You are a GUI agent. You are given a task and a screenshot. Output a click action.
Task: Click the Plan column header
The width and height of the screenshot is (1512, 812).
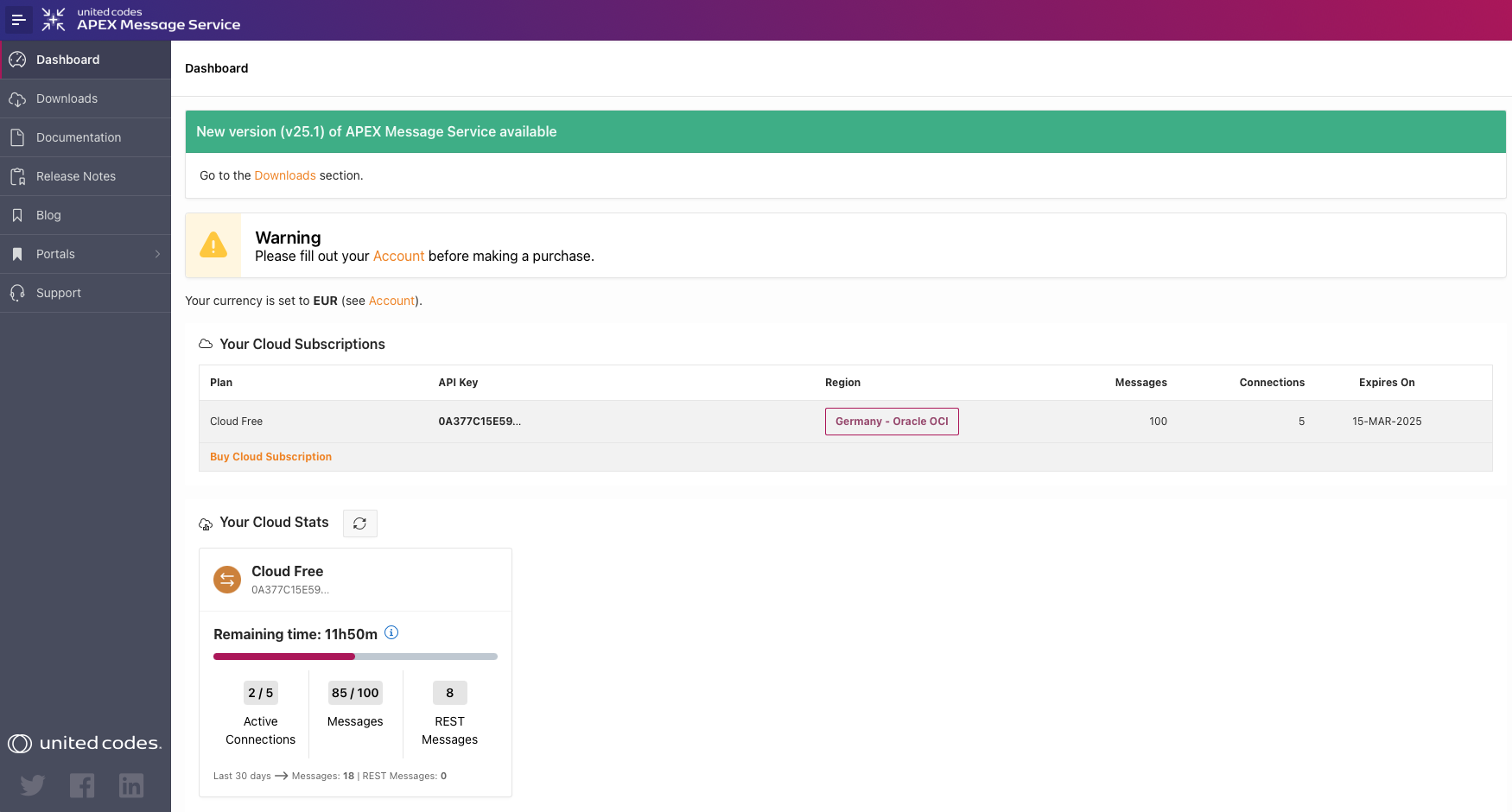(221, 383)
